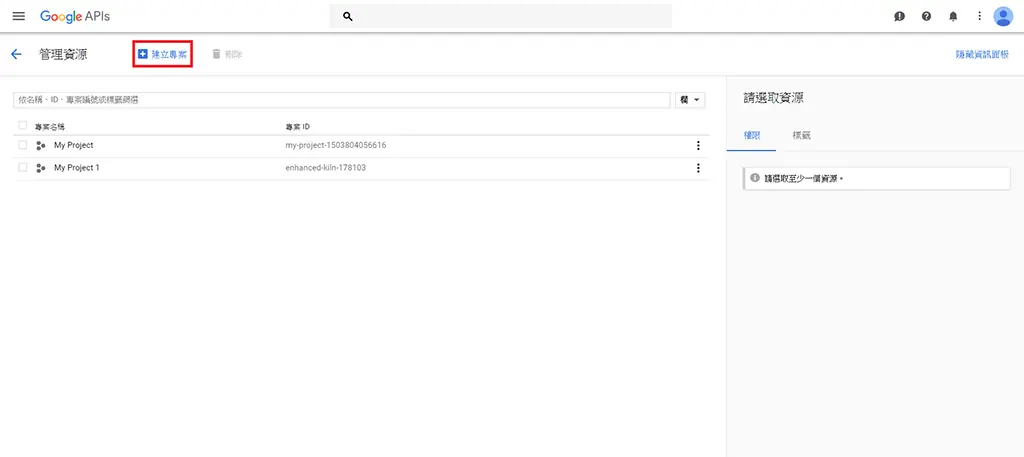Click the My Project row project icon
This screenshot has width=1024, height=457.
click(40, 146)
